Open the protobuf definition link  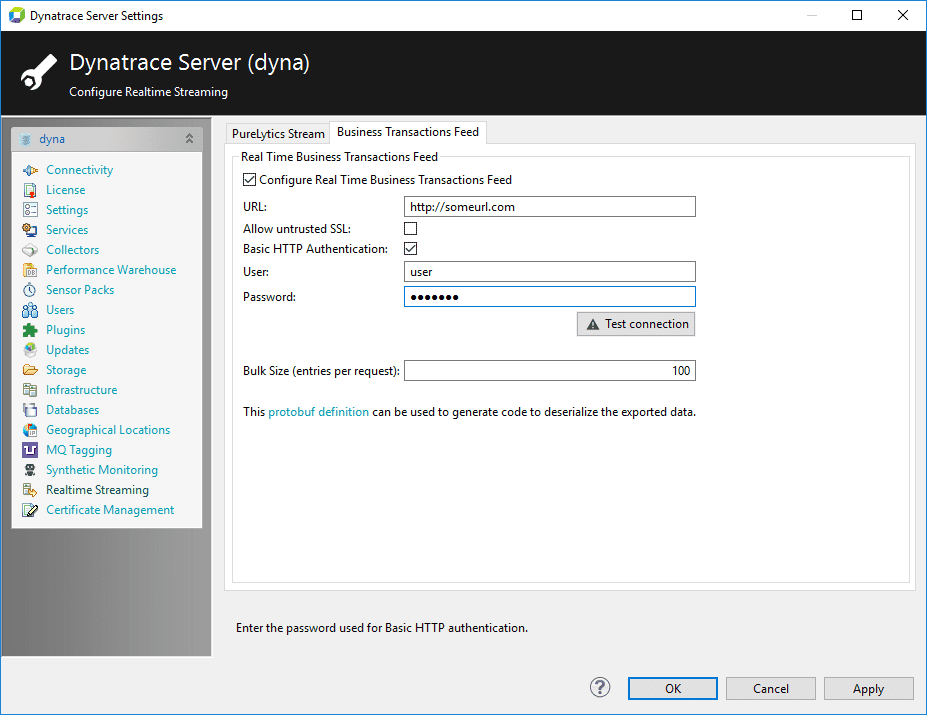click(x=319, y=412)
